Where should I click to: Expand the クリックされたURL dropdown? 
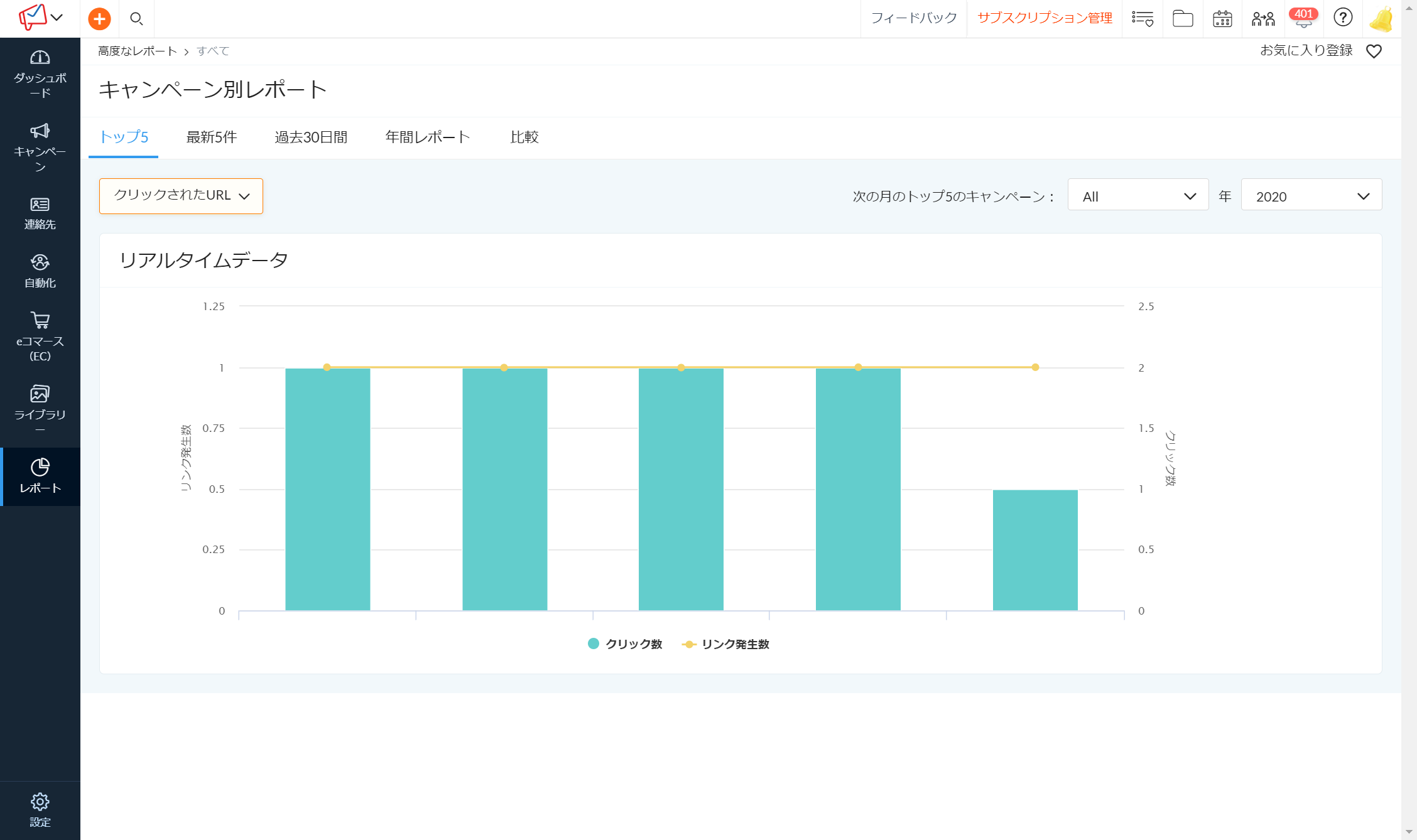click(181, 196)
